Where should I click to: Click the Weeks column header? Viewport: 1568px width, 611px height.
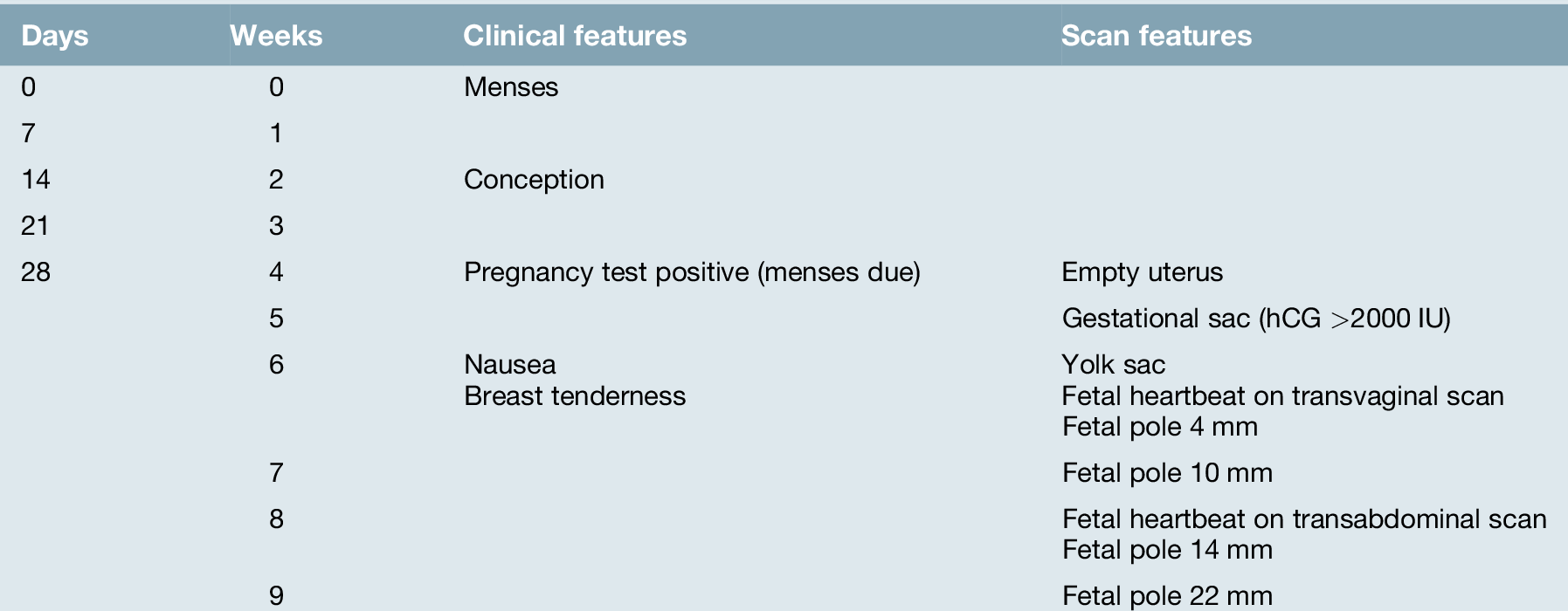pos(276,36)
